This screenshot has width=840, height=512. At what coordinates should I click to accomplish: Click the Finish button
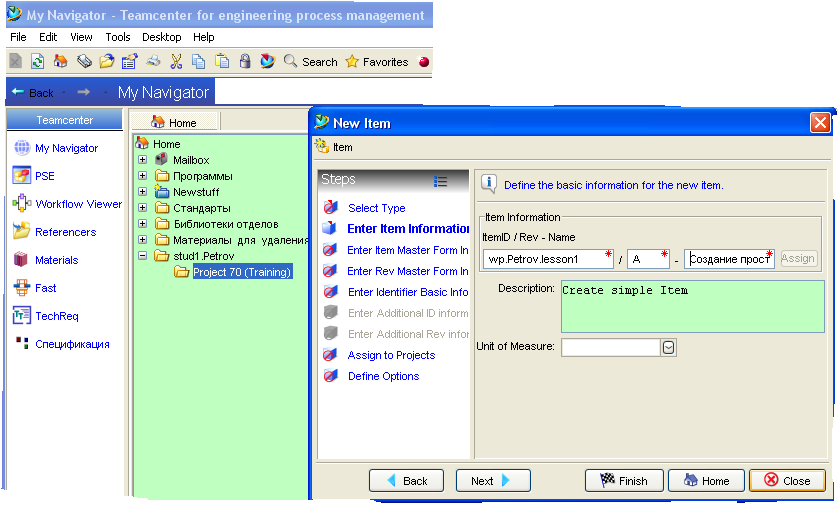coord(624,480)
